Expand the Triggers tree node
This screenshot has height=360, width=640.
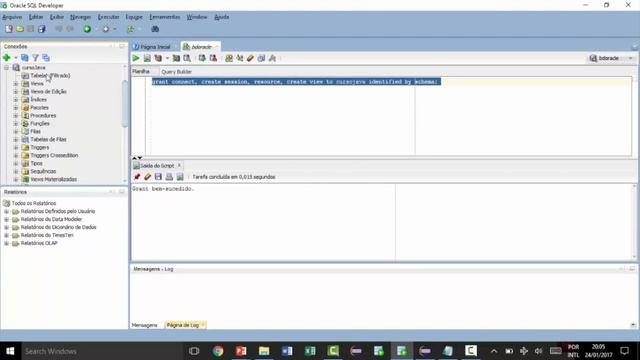[16, 147]
